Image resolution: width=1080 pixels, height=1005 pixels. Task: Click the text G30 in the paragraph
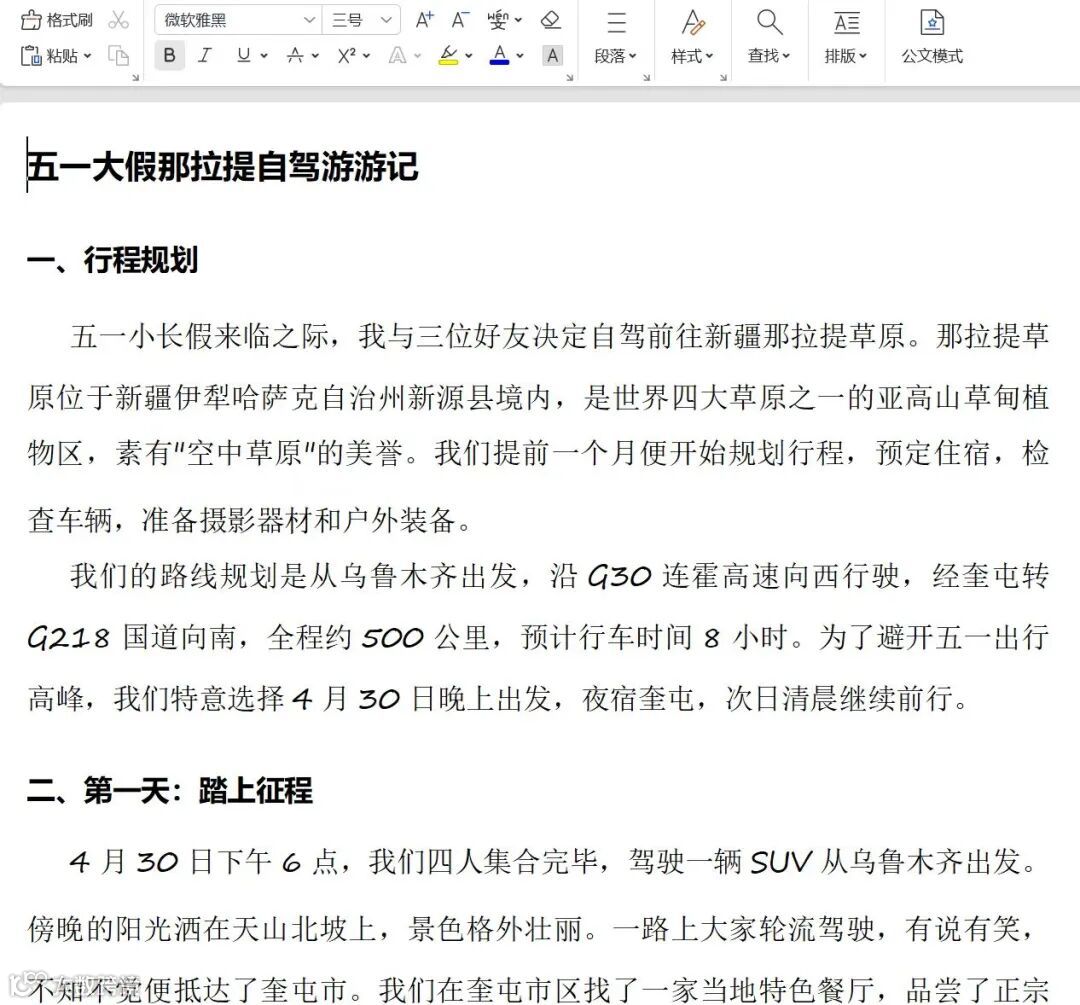pyautogui.click(x=619, y=577)
